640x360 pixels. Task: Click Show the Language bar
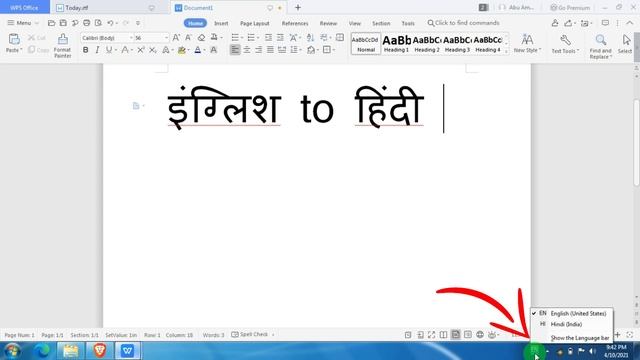click(x=580, y=338)
